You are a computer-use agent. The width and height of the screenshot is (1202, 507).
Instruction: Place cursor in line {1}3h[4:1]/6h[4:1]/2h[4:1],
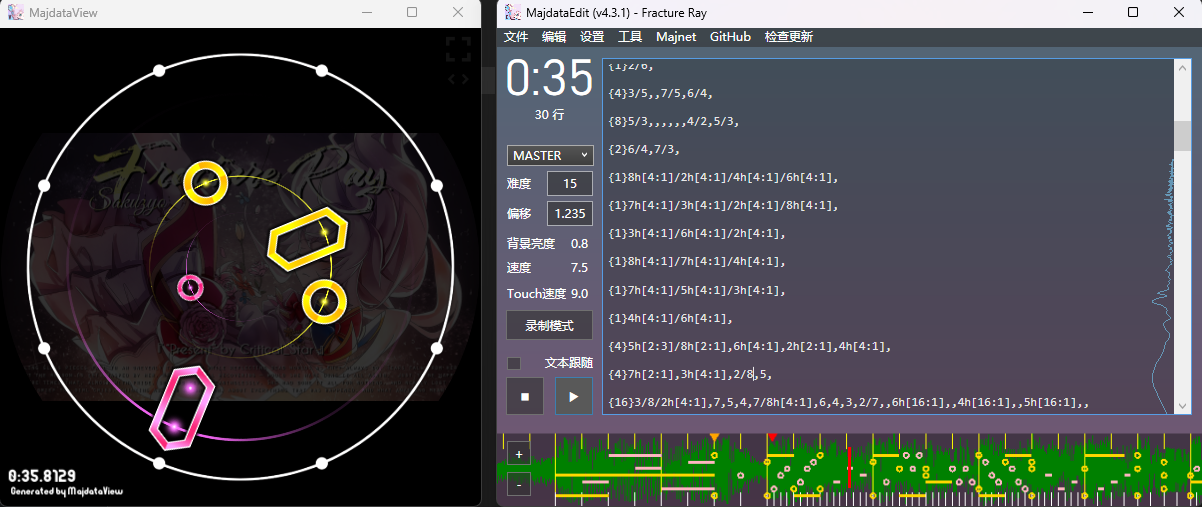(697, 234)
